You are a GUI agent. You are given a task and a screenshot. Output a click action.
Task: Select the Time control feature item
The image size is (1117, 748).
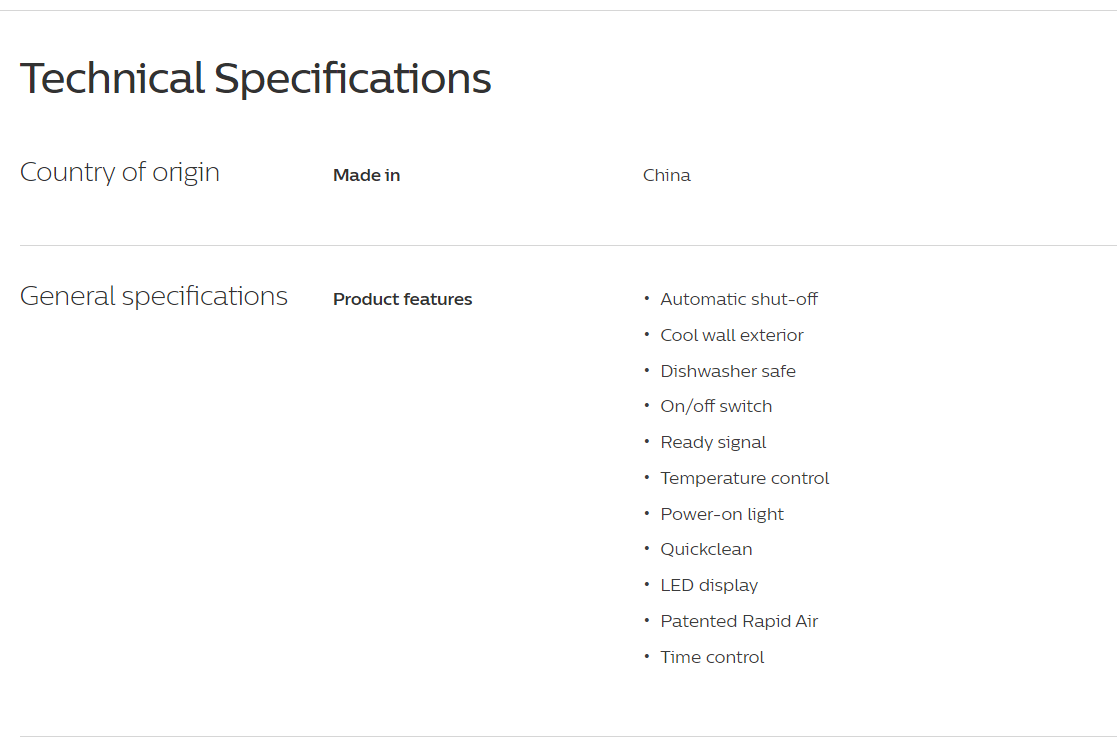pos(712,657)
